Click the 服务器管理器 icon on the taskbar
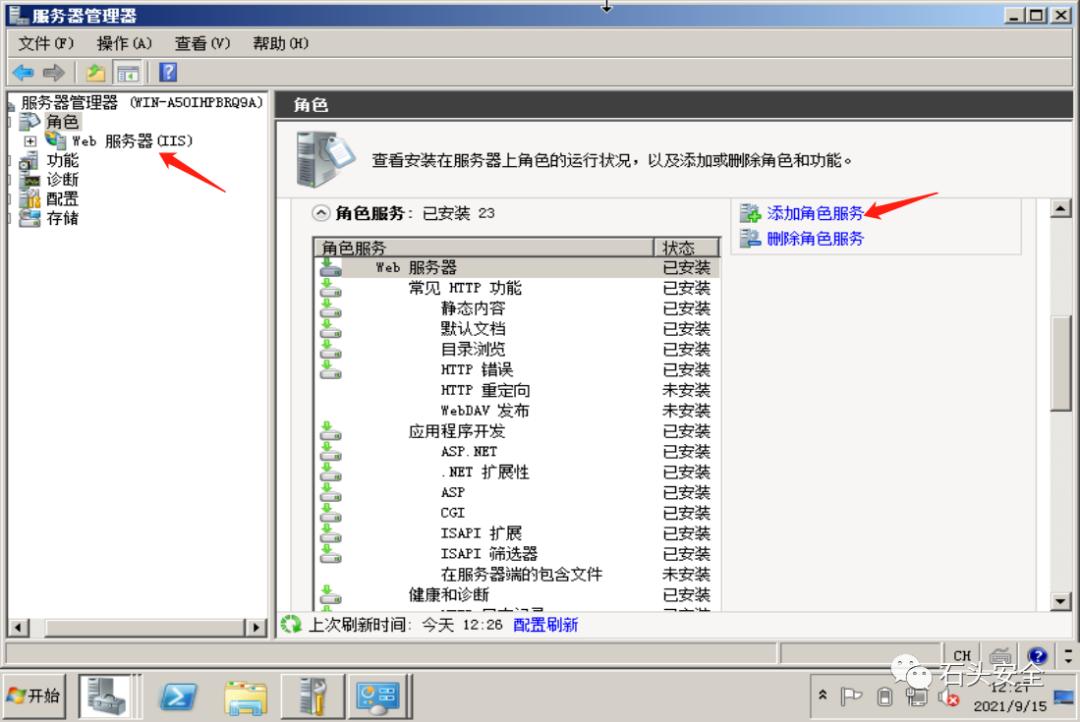The width and height of the screenshot is (1080, 722). (108, 696)
